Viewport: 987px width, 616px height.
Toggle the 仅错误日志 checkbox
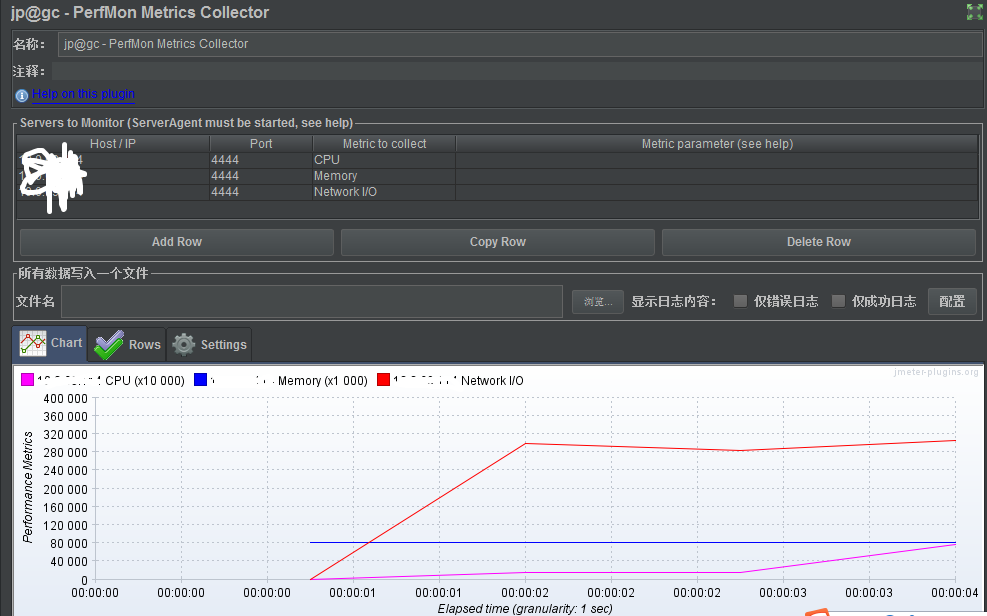tap(740, 301)
